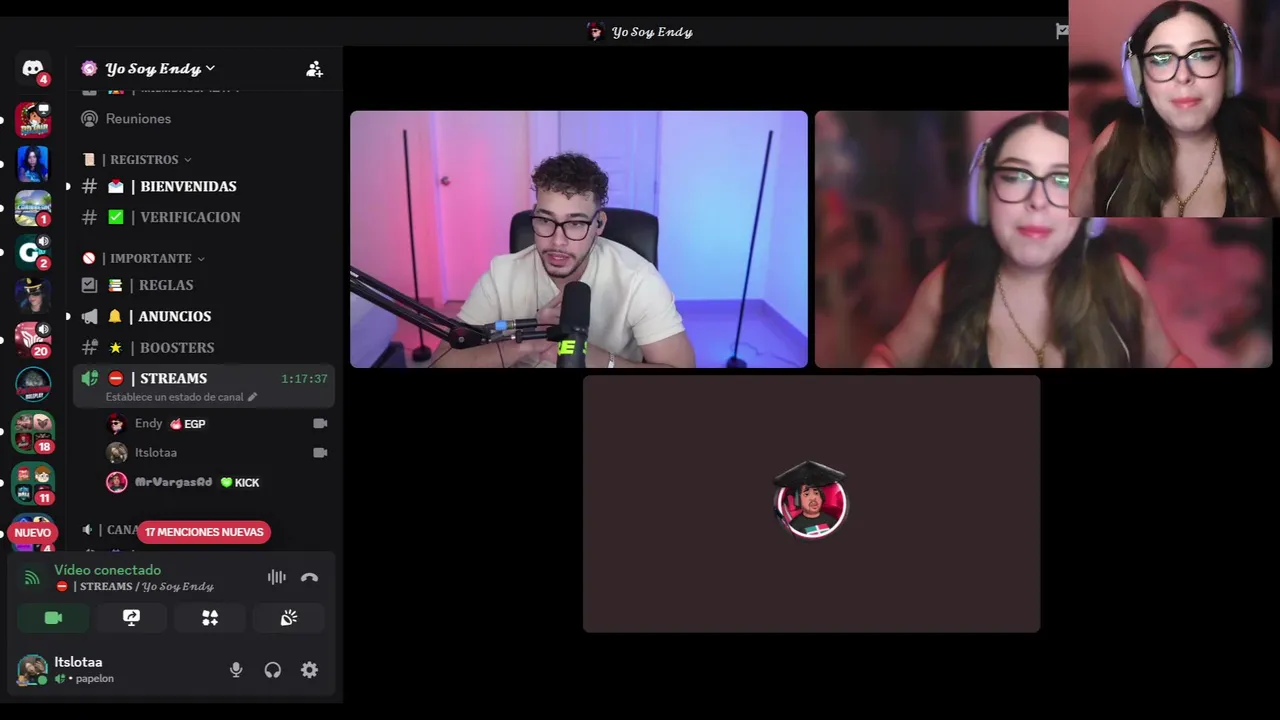This screenshot has width=1280, height=720.
Task: Open the server with 11 mentions badge
Action: (33, 482)
